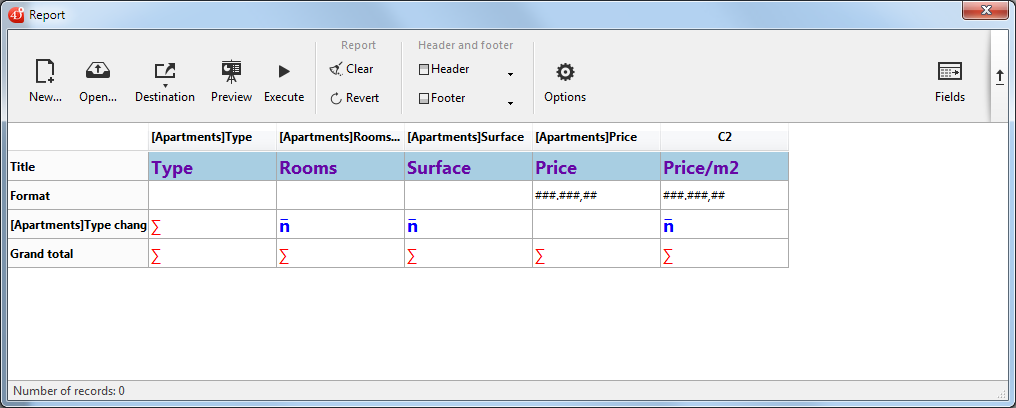Screen dimensions: 1016x408
Task: Run the report with Execute
Action: tap(284, 72)
